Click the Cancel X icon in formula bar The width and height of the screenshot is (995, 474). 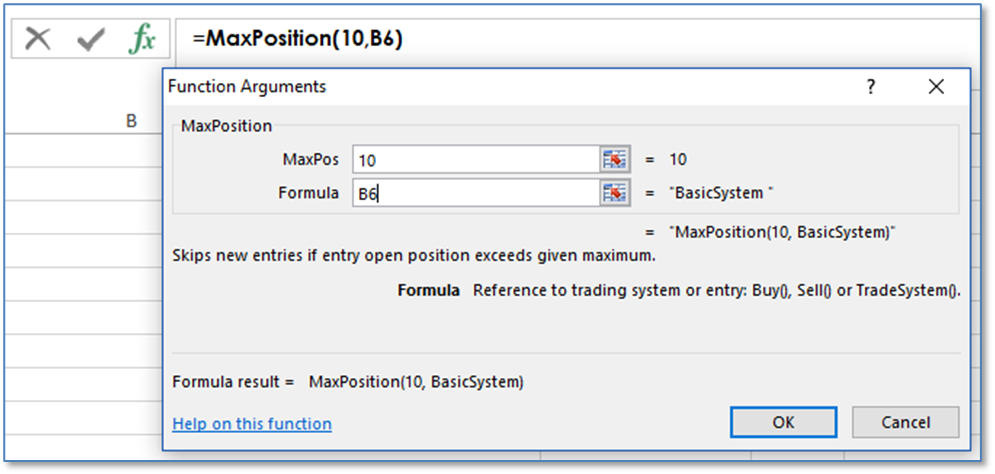38,39
